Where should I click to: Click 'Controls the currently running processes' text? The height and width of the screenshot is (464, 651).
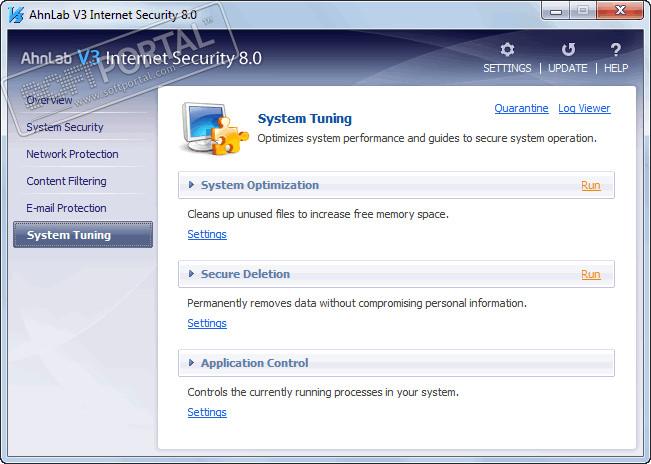click(x=323, y=392)
